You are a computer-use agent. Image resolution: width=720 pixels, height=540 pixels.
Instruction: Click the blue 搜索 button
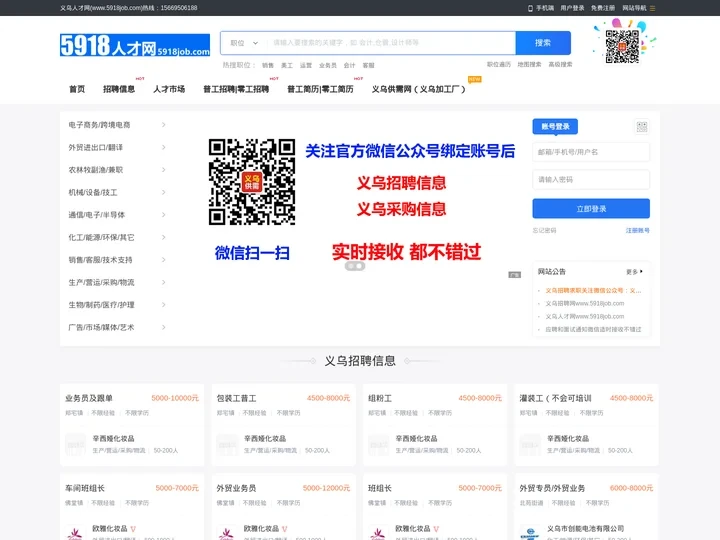pyautogui.click(x=543, y=43)
